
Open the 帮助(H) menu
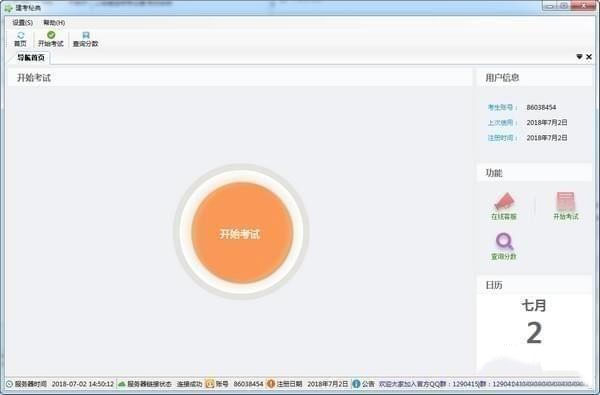[x=54, y=23]
